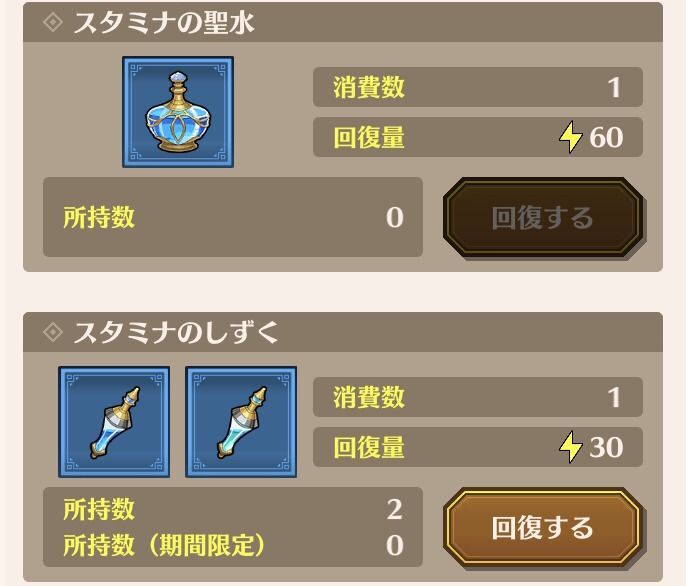Screen dimensions: 686x586
Task: Tap the consumption value 1 in the 聖水 panel
Action: (614, 88)
